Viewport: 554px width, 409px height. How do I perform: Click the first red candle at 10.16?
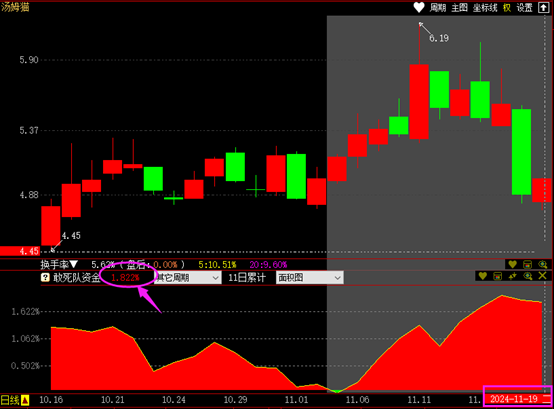[x=51, y=226]
